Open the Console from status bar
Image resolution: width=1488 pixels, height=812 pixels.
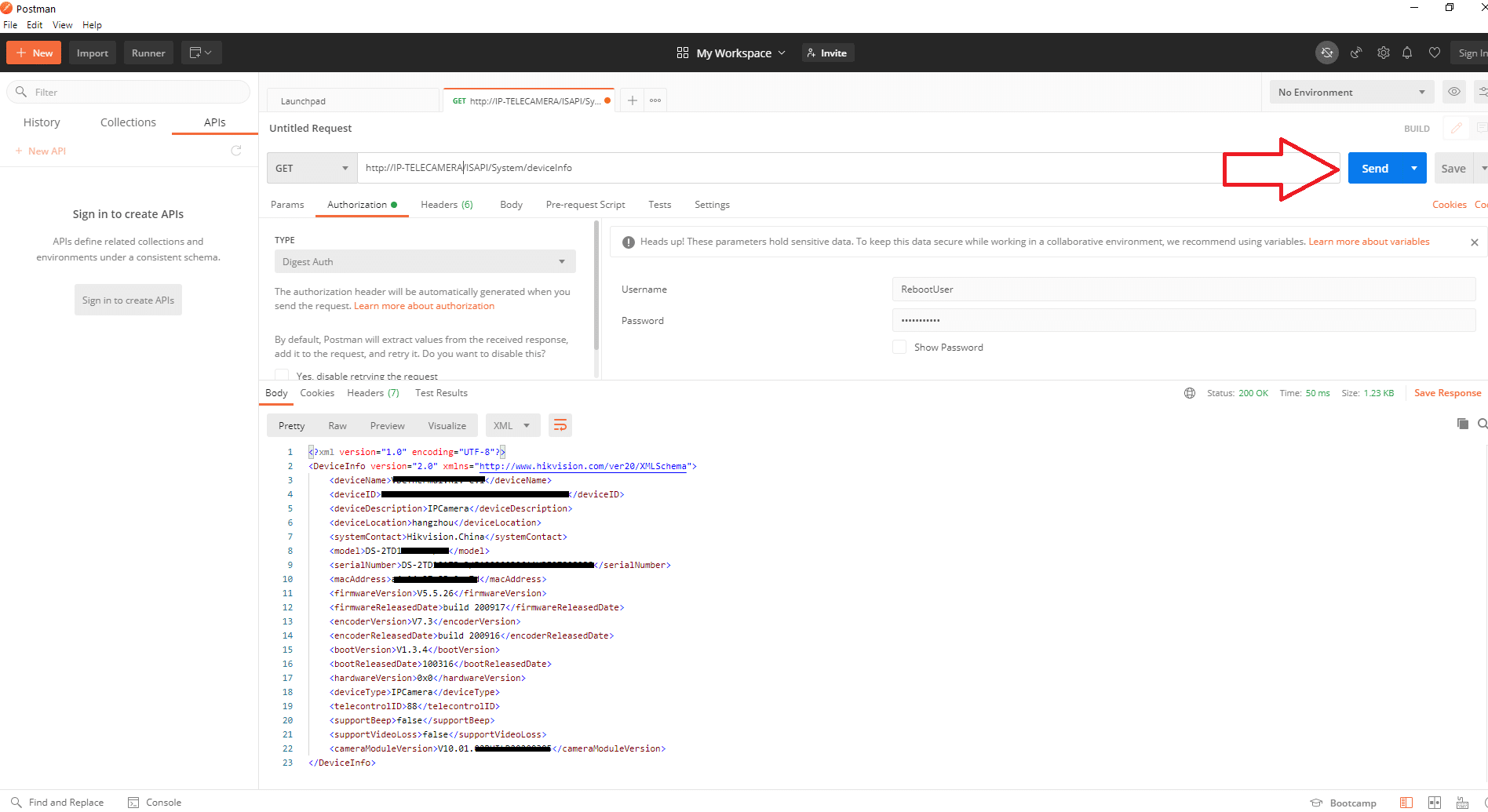(155, 802)
